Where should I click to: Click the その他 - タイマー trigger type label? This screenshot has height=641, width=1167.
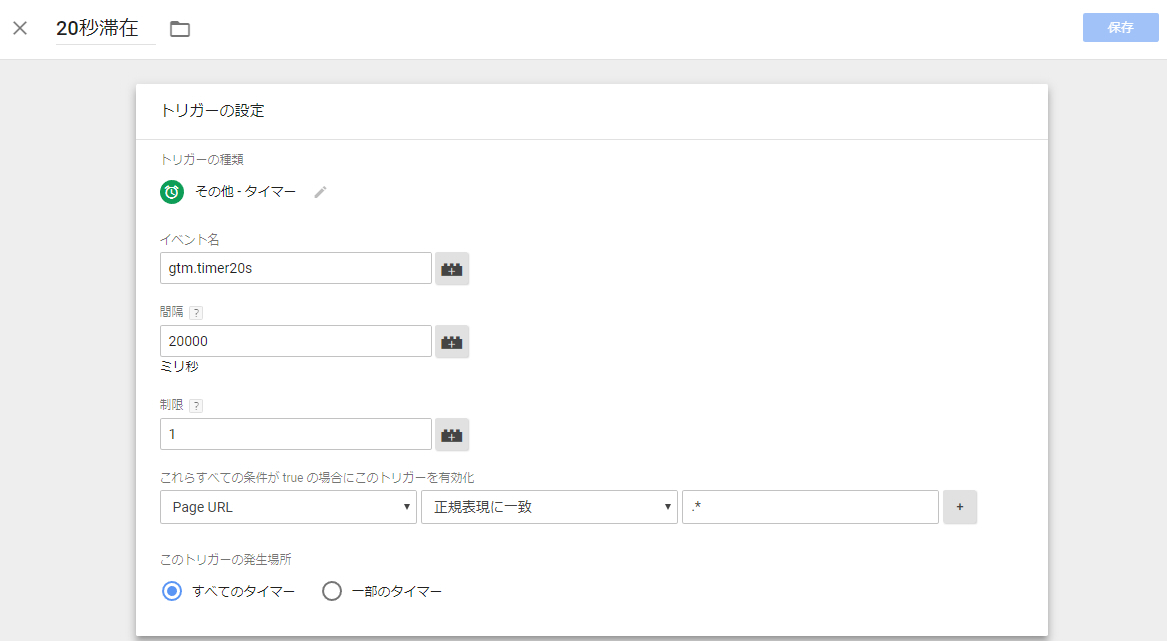point(246,192)
